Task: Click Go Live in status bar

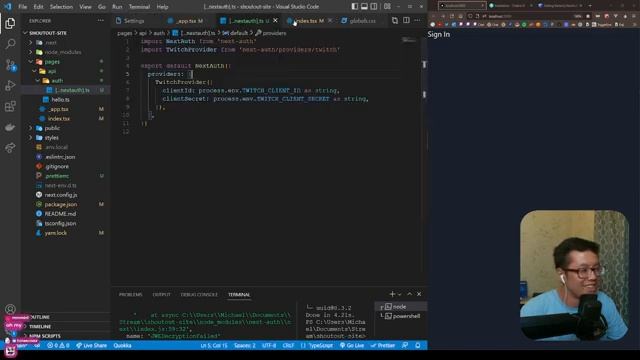Action: [x=352, y=345]
